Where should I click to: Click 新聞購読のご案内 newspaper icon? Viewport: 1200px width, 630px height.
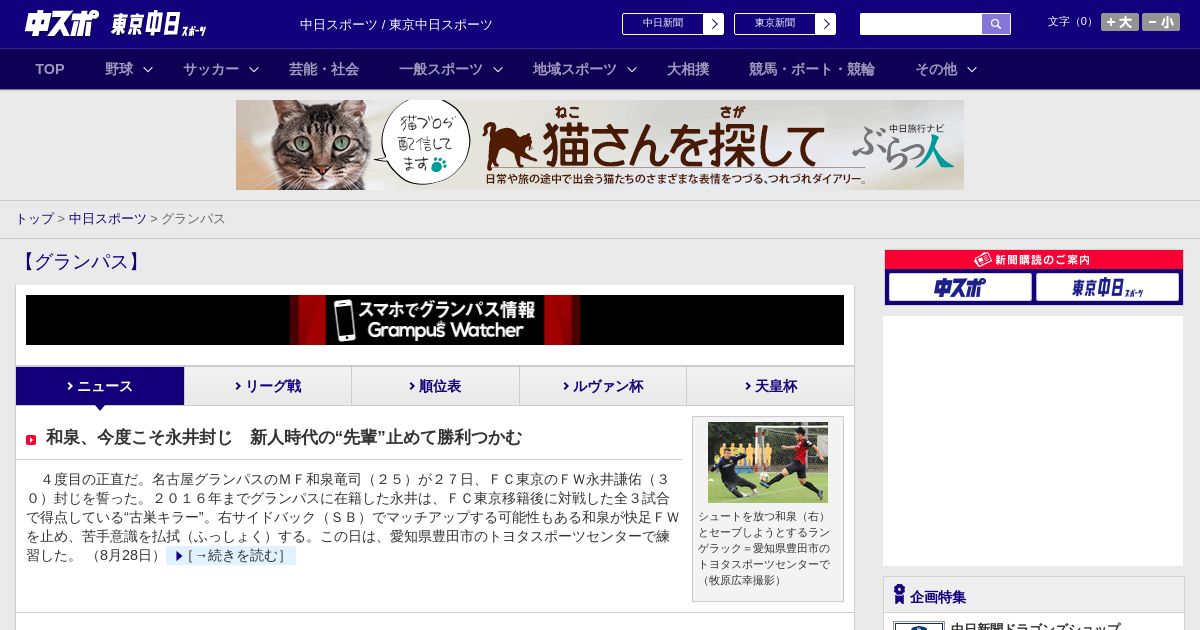coord(983,259)
